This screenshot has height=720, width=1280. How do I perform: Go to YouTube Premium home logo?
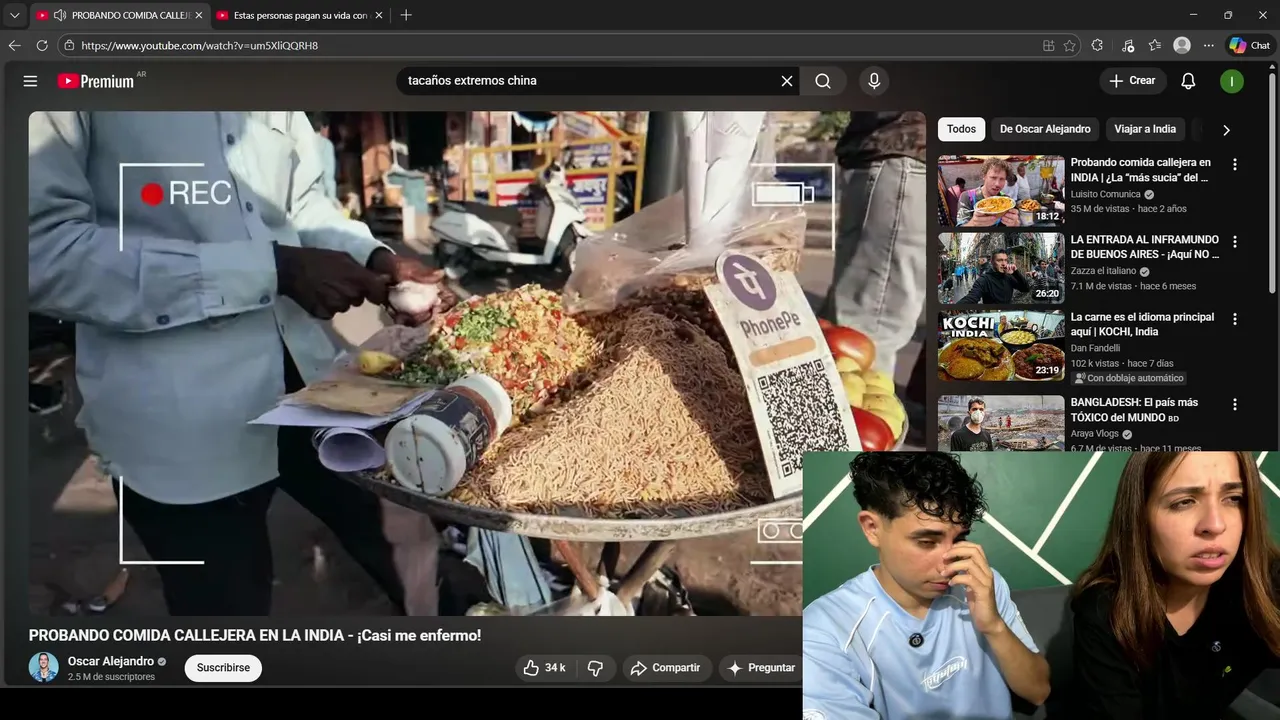(x=96, y=81)
